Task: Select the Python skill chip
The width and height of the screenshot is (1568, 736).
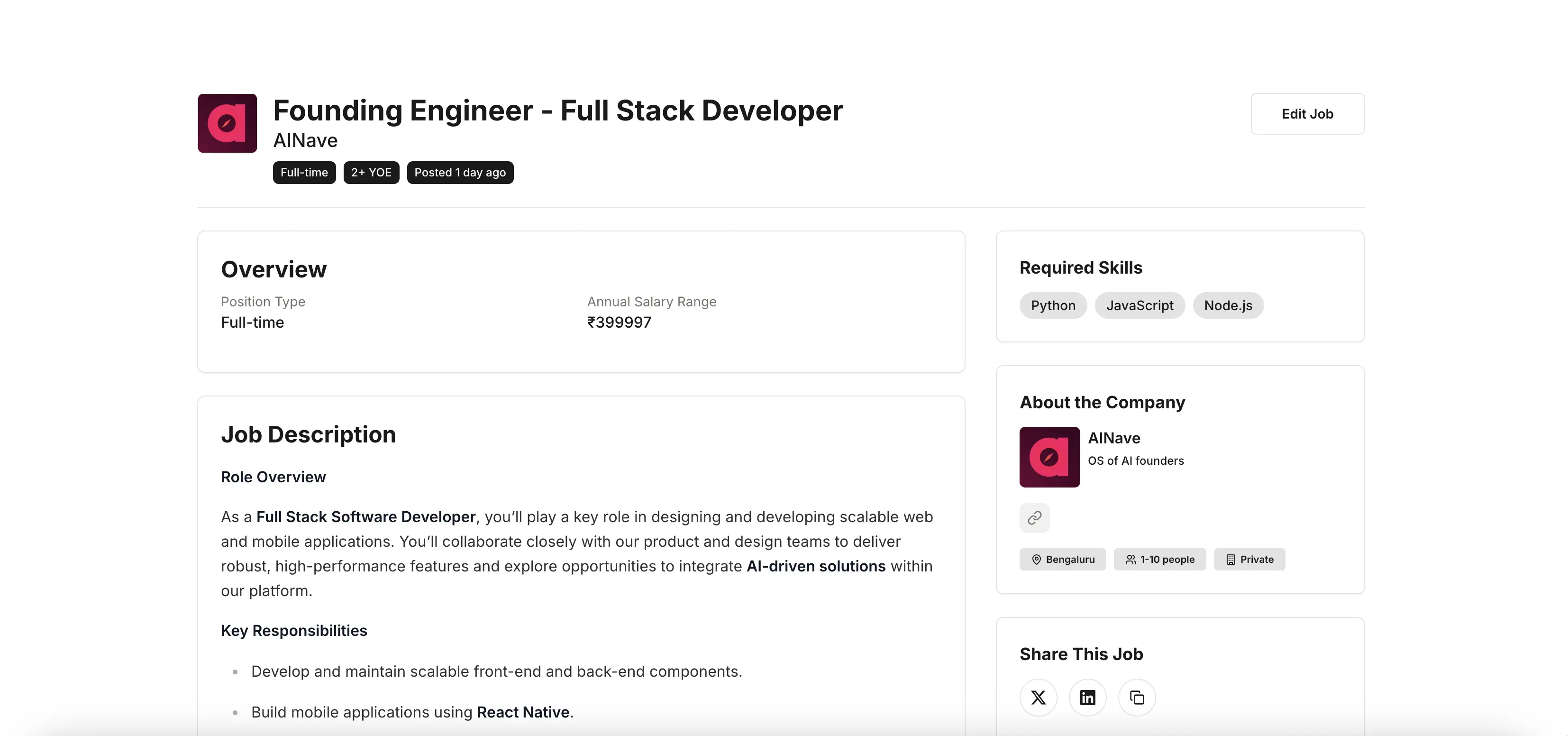Action: 1052,305
